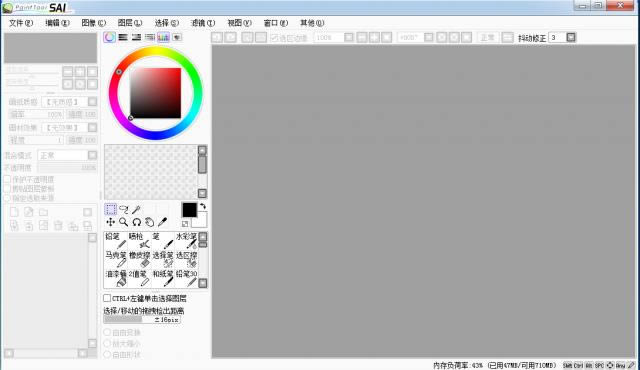Open the 视图 menu
The height and width of the screenshot is (370, 640).
[x=239, y=23]
